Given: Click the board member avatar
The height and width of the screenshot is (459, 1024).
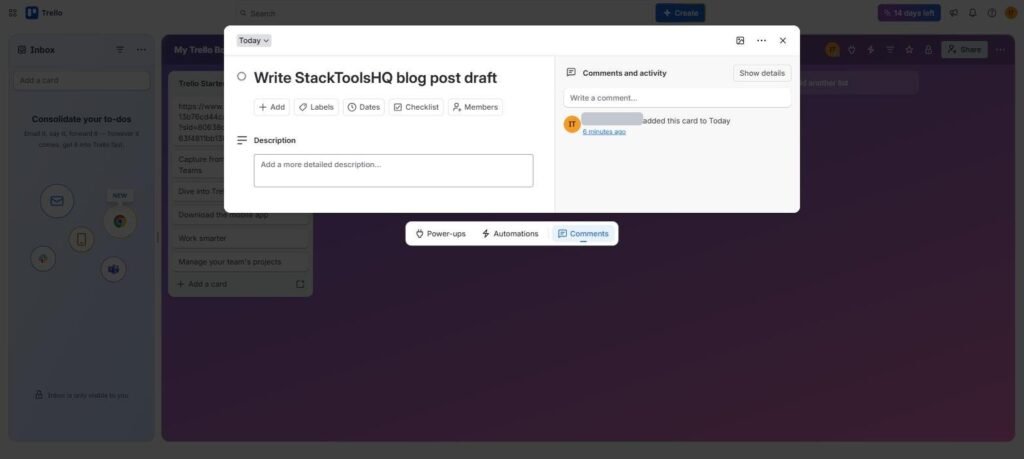Looking at the screenshot, I should click(x=832, y=50).
